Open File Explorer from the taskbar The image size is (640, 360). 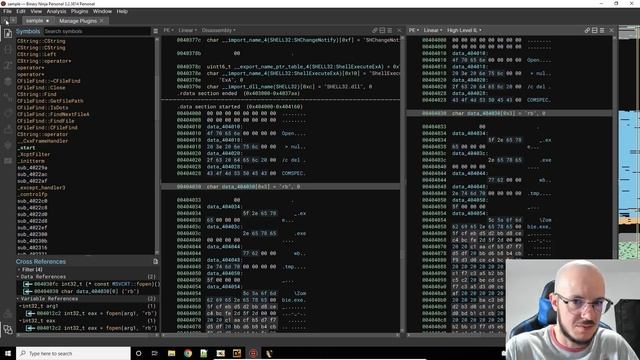coord(171,353)
